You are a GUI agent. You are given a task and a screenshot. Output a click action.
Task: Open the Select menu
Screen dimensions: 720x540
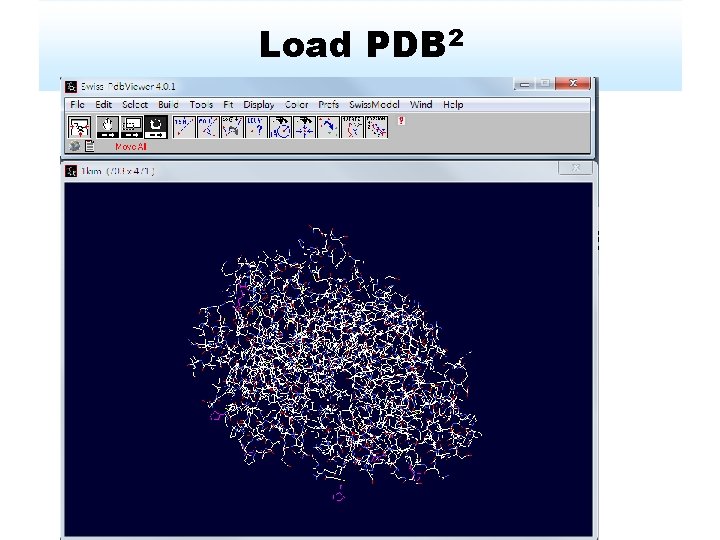point(135,105)
